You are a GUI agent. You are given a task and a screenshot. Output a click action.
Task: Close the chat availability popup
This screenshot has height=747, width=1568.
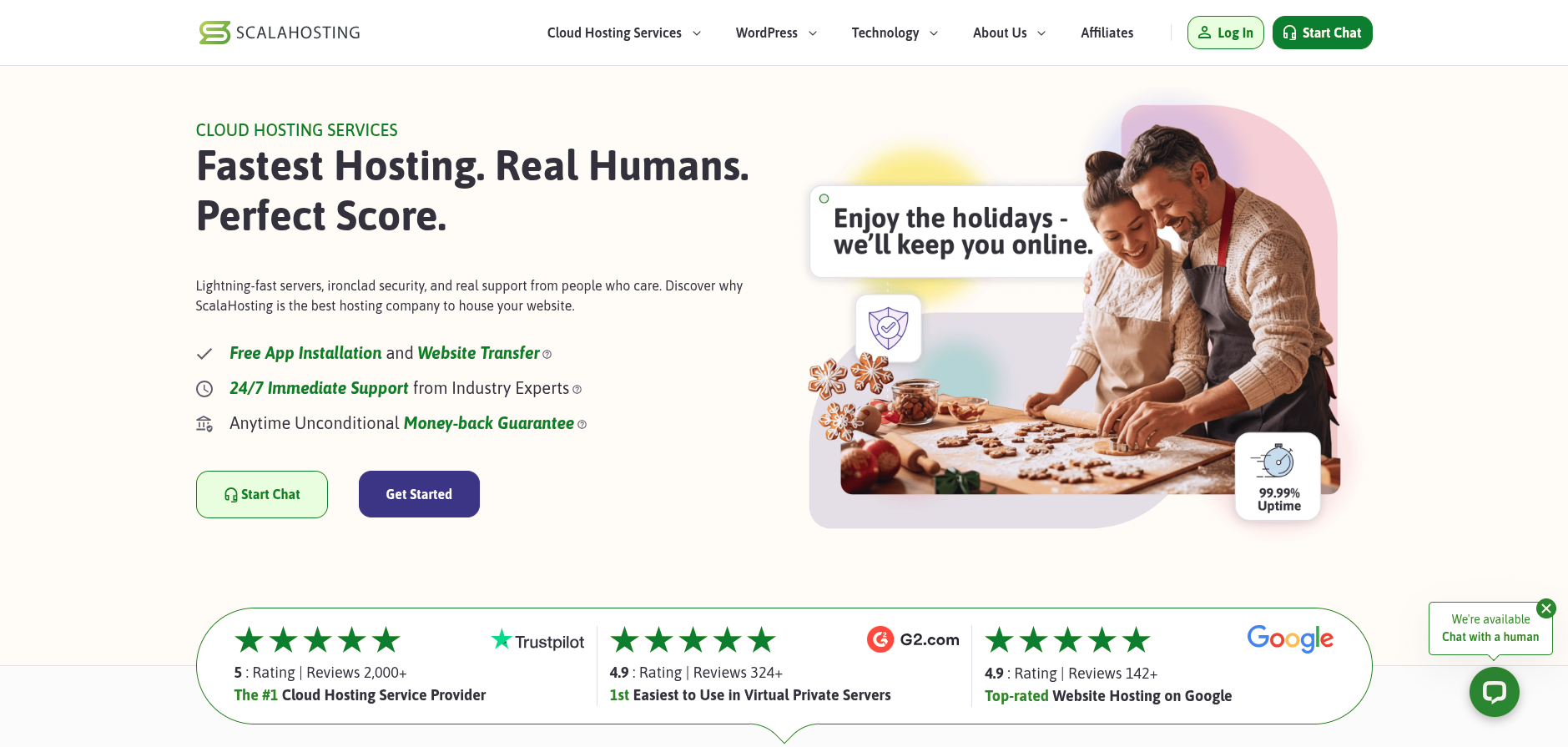coord(1546,608)
